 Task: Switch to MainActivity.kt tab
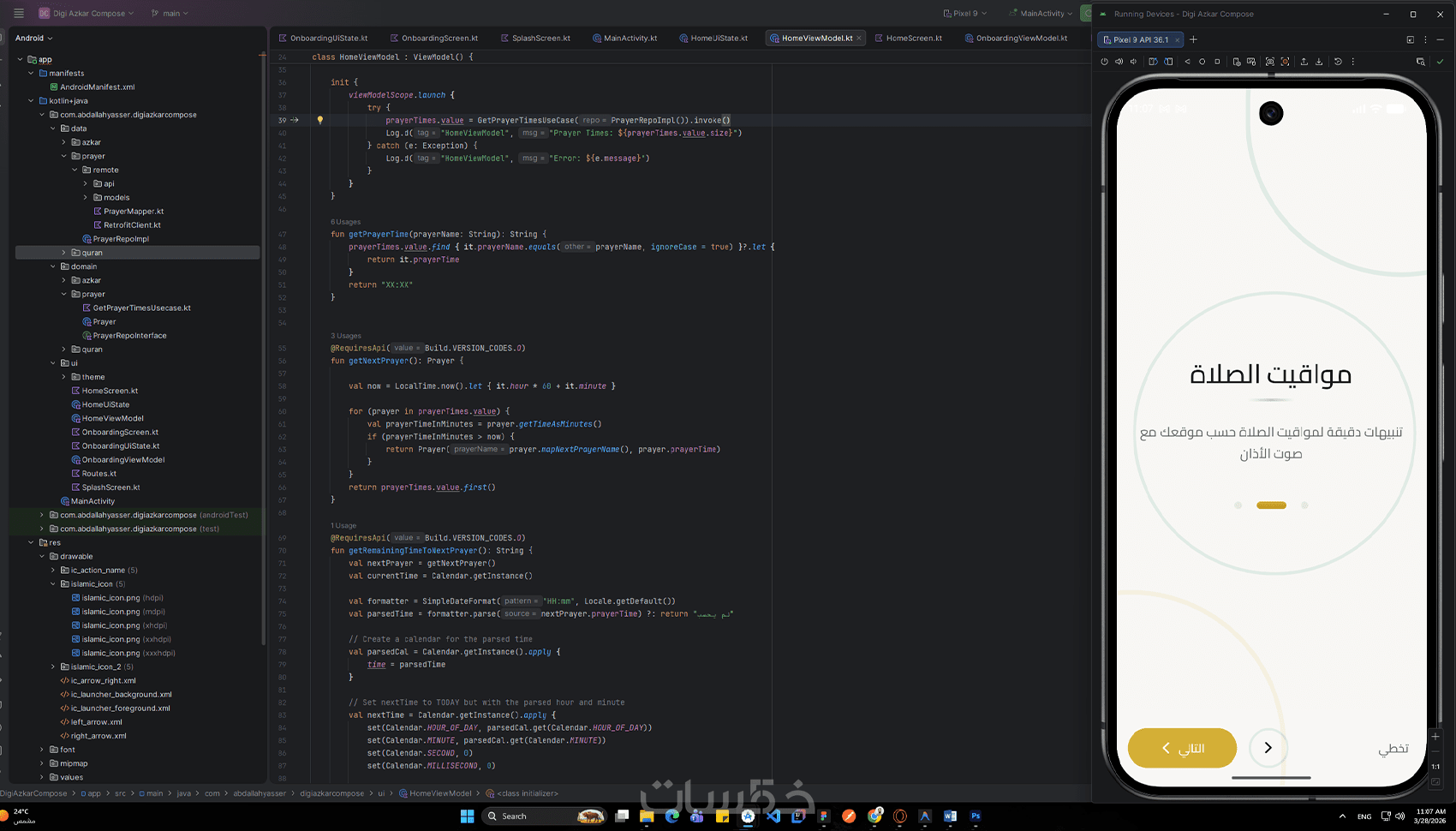[x=624, y=38]
